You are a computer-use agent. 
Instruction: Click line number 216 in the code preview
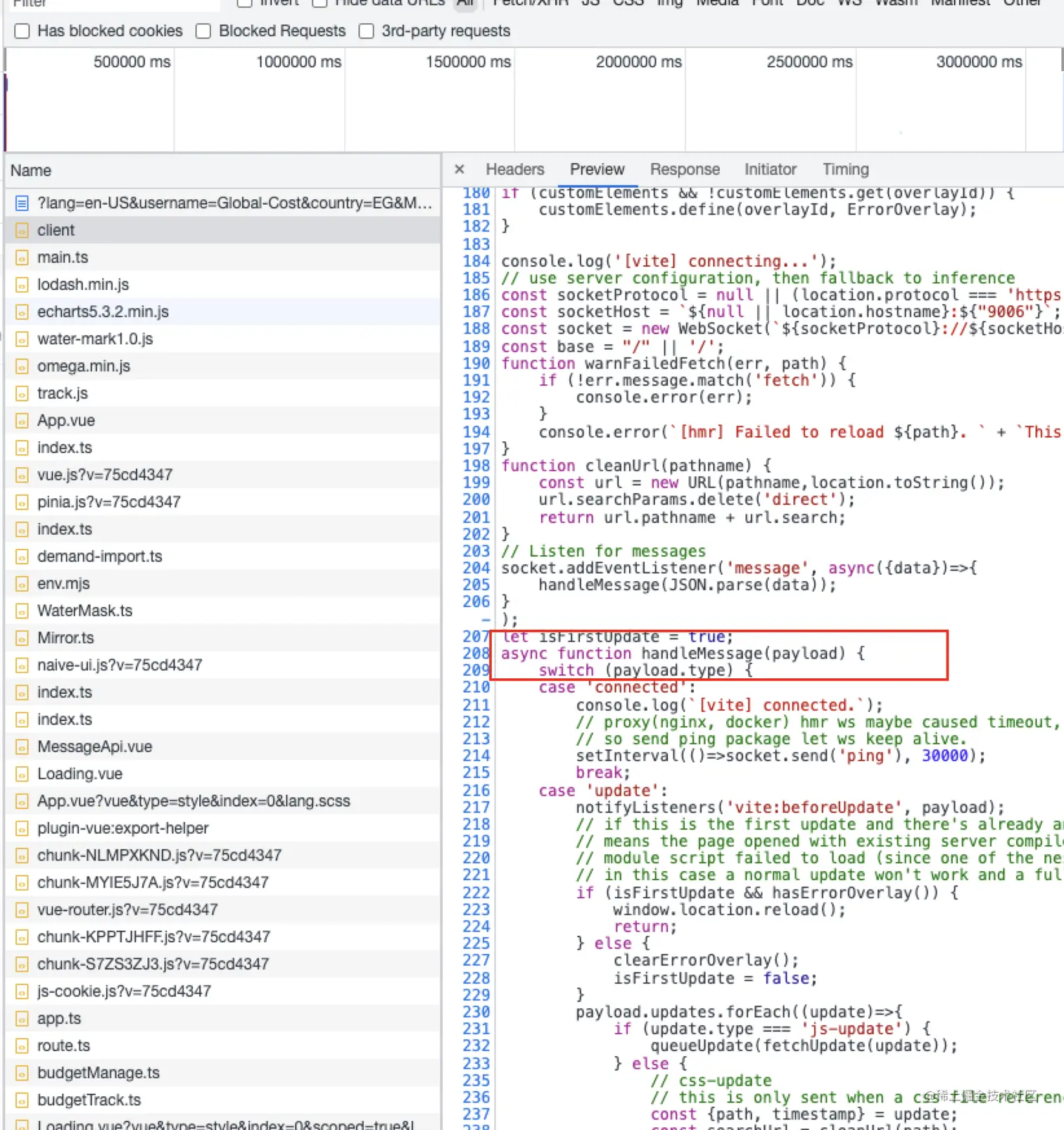pos(476,791)
